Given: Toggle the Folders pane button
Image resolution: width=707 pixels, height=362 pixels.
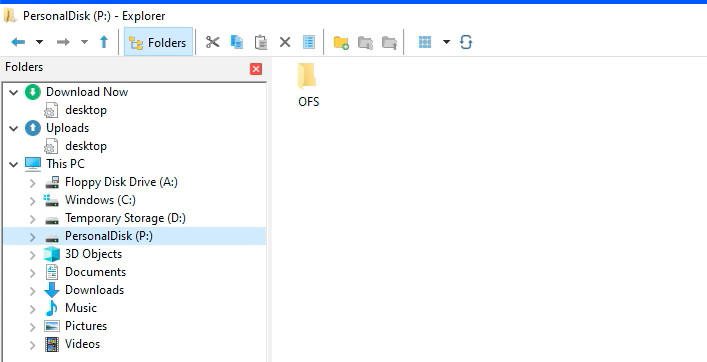Looking at the screenshot, I should point(158,42).
